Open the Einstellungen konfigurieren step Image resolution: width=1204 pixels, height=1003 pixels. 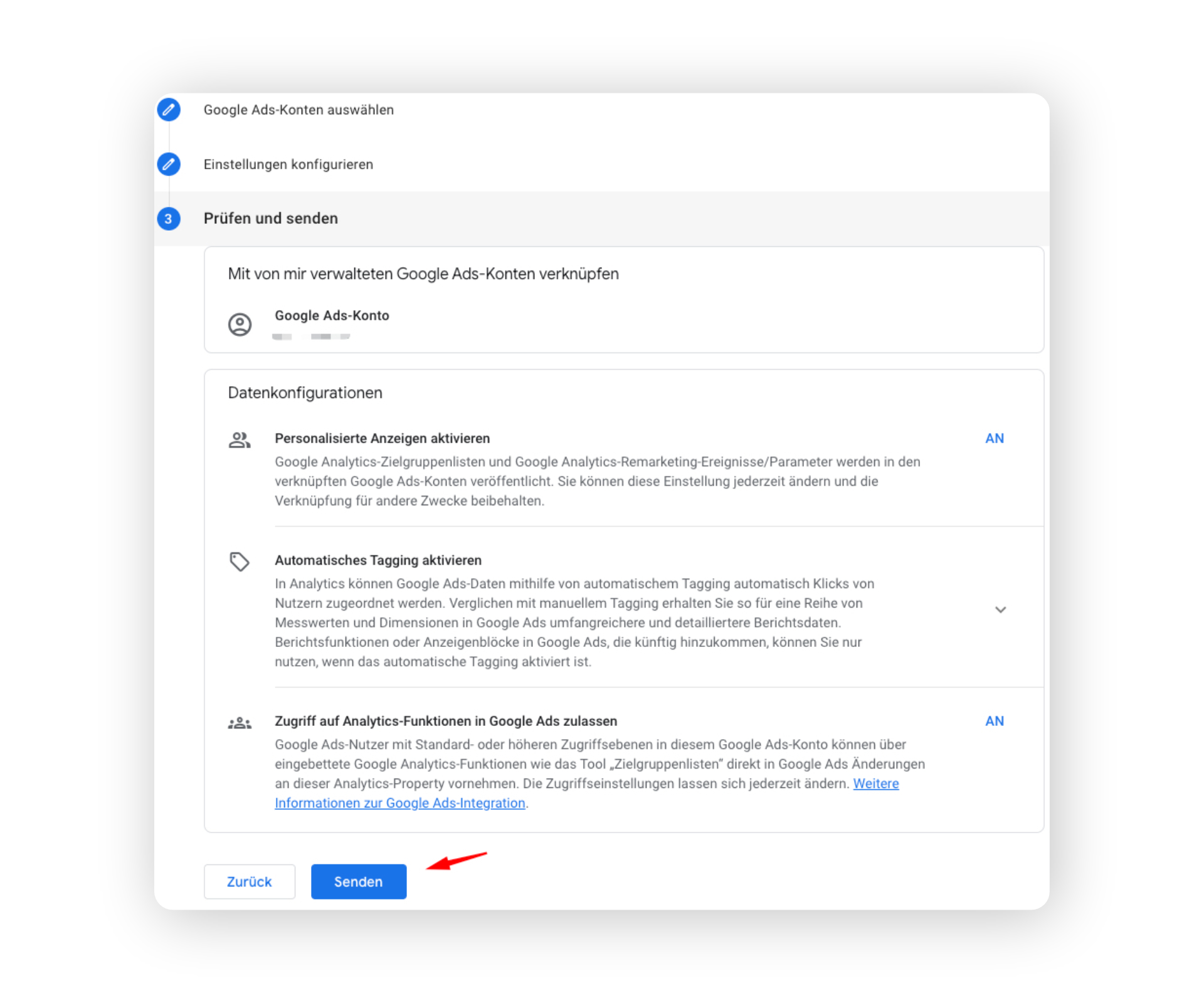coord(288,164)
